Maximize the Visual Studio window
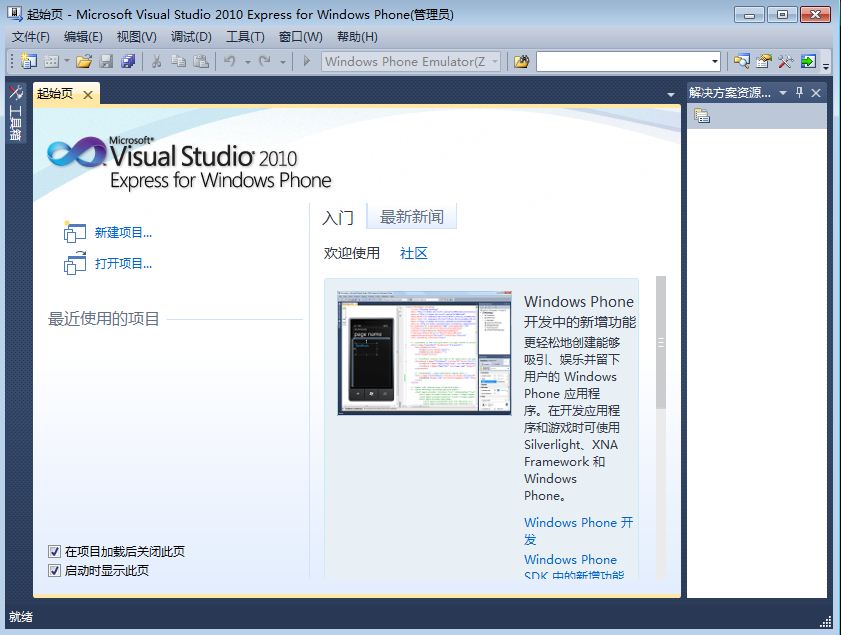Viewport: 841px width, 635px height. click(782, 14)
